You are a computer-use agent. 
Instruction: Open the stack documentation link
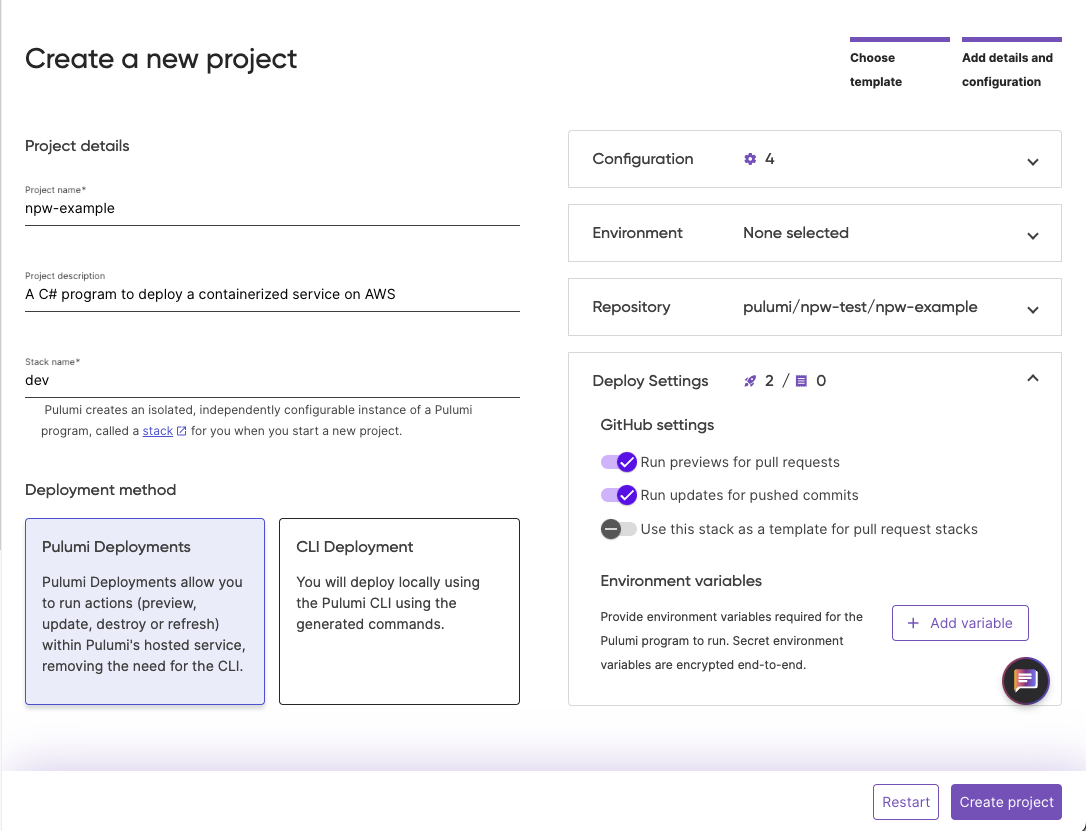[x=157, y=431]
